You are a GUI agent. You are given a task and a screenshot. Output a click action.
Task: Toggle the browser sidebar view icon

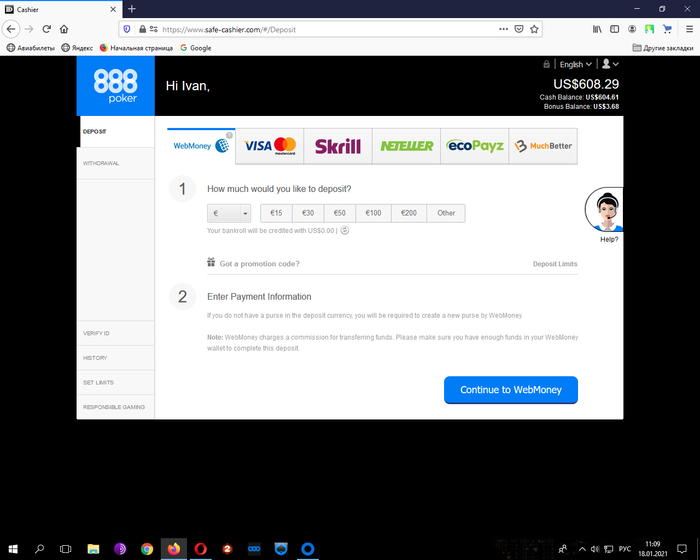coord(615,29)
